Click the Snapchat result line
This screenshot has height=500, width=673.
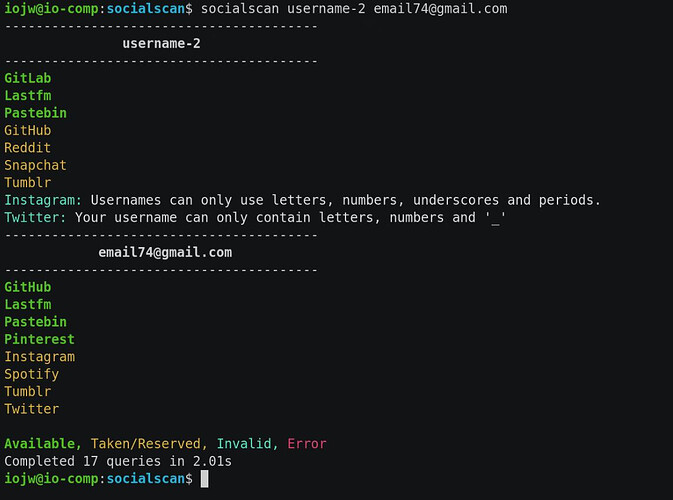[35, 165]
